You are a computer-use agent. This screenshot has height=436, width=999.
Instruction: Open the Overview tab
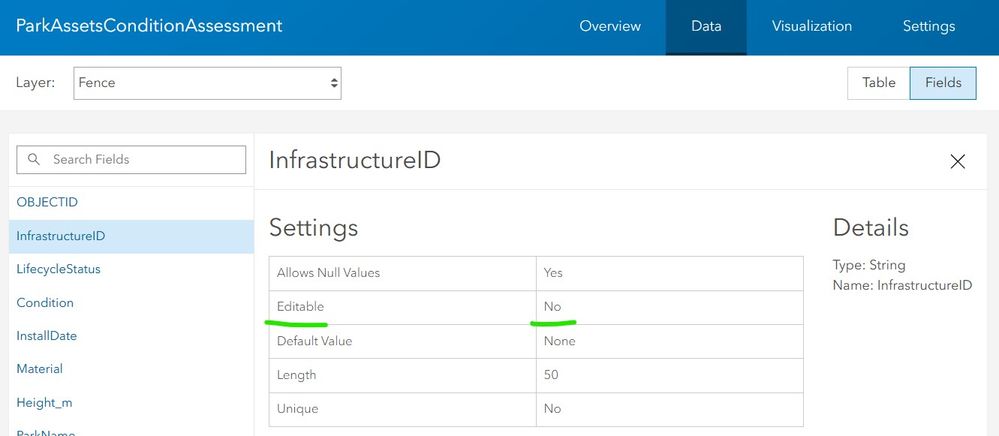(610, 27)
